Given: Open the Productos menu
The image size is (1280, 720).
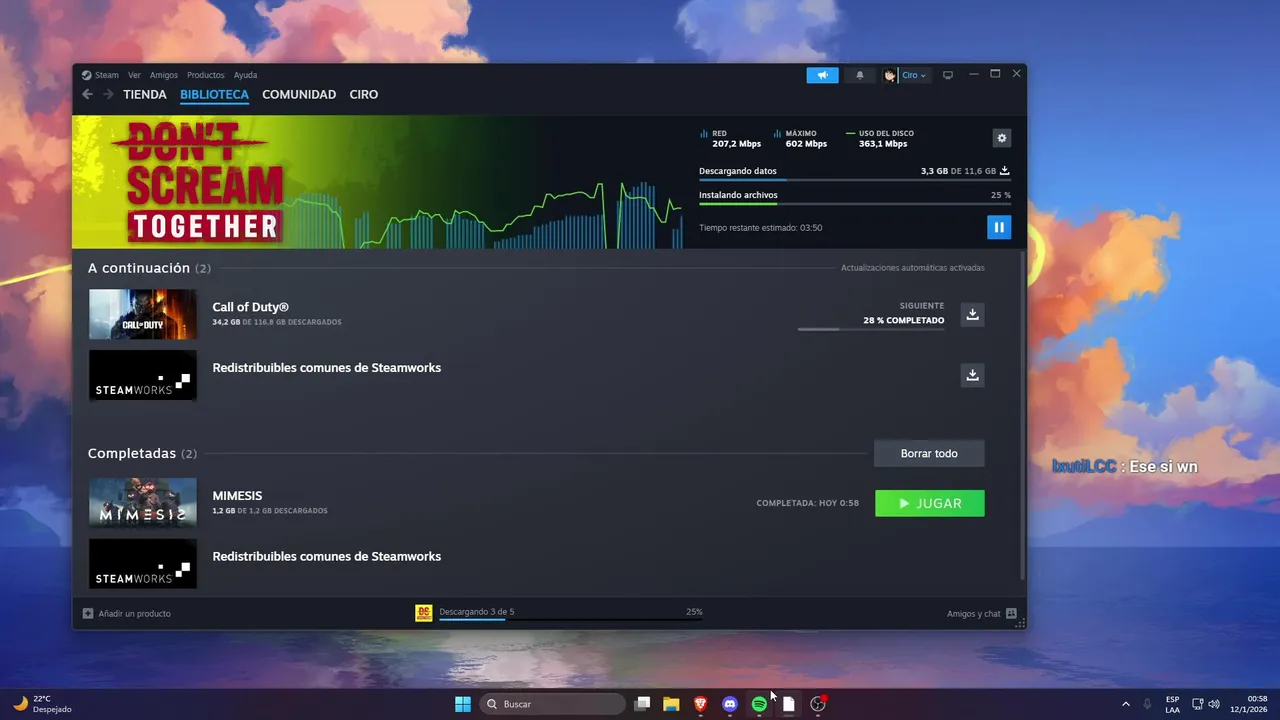Looking at the screenshot, I should pos(206,75).
